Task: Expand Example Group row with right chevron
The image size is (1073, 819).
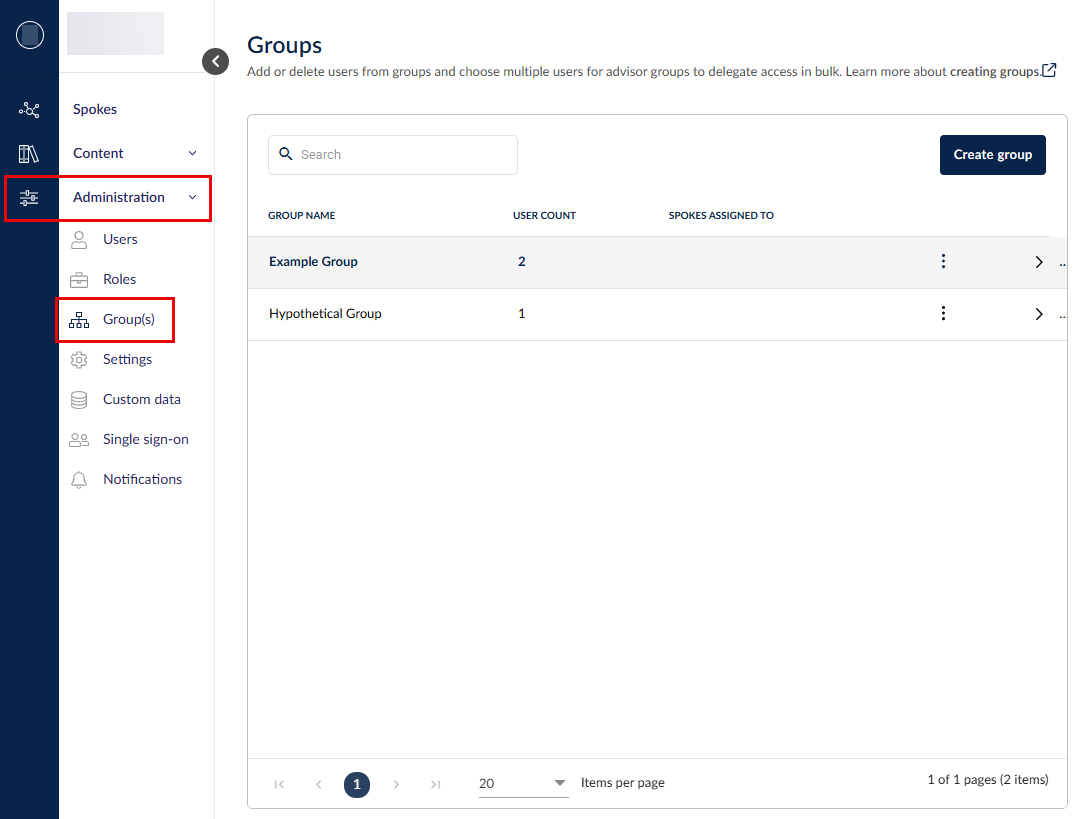Action: pyautogui.click(x=1038, y=262)
